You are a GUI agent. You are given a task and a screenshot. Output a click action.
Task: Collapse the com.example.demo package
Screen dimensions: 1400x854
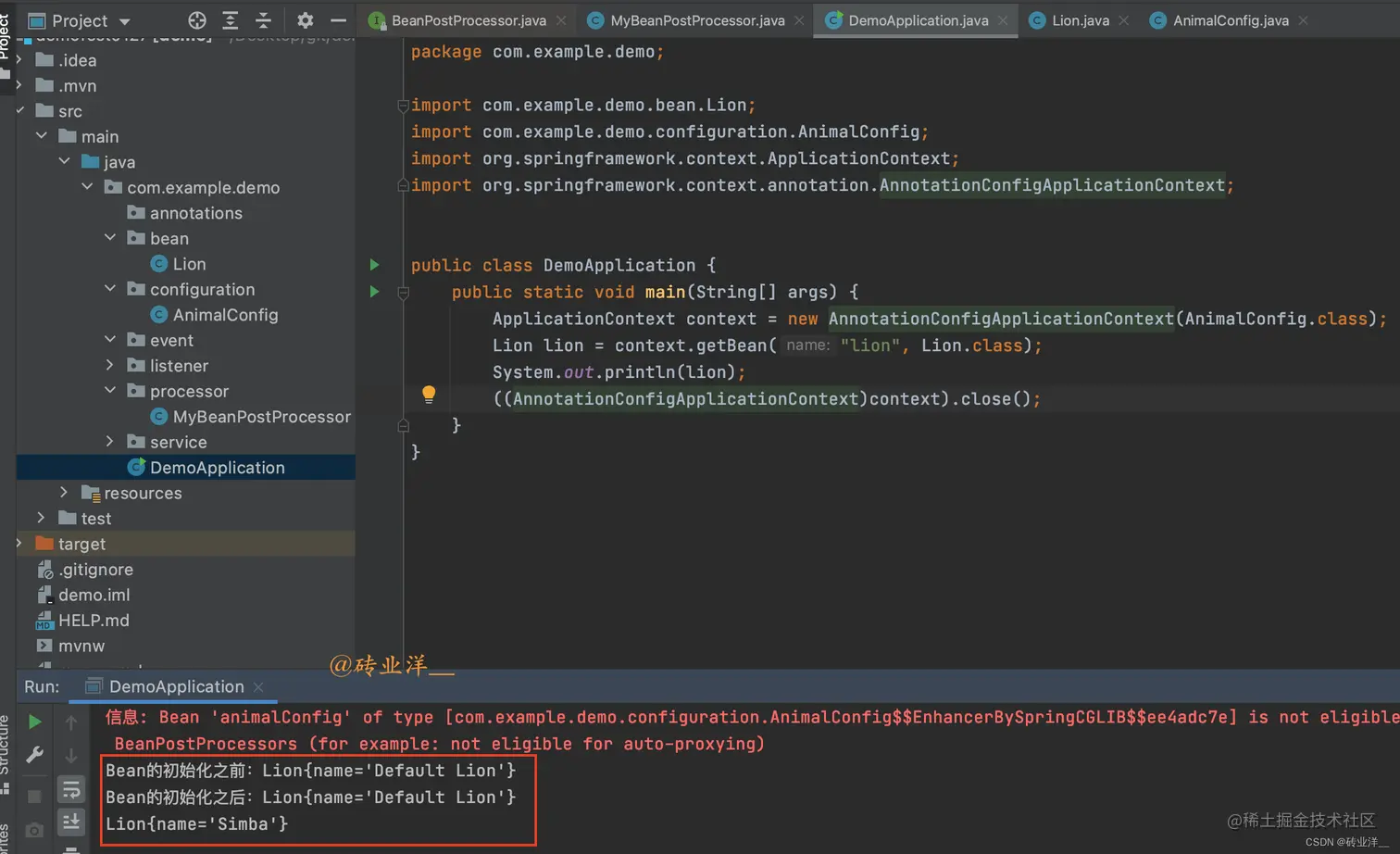click(87, 187)
